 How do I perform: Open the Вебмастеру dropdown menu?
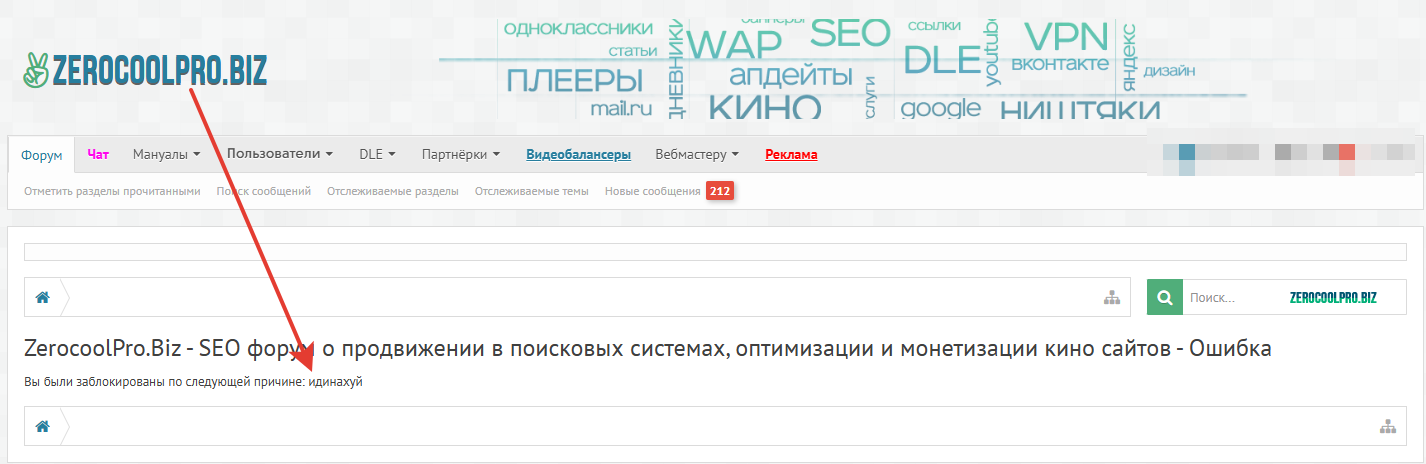click(x=697, y=155)
